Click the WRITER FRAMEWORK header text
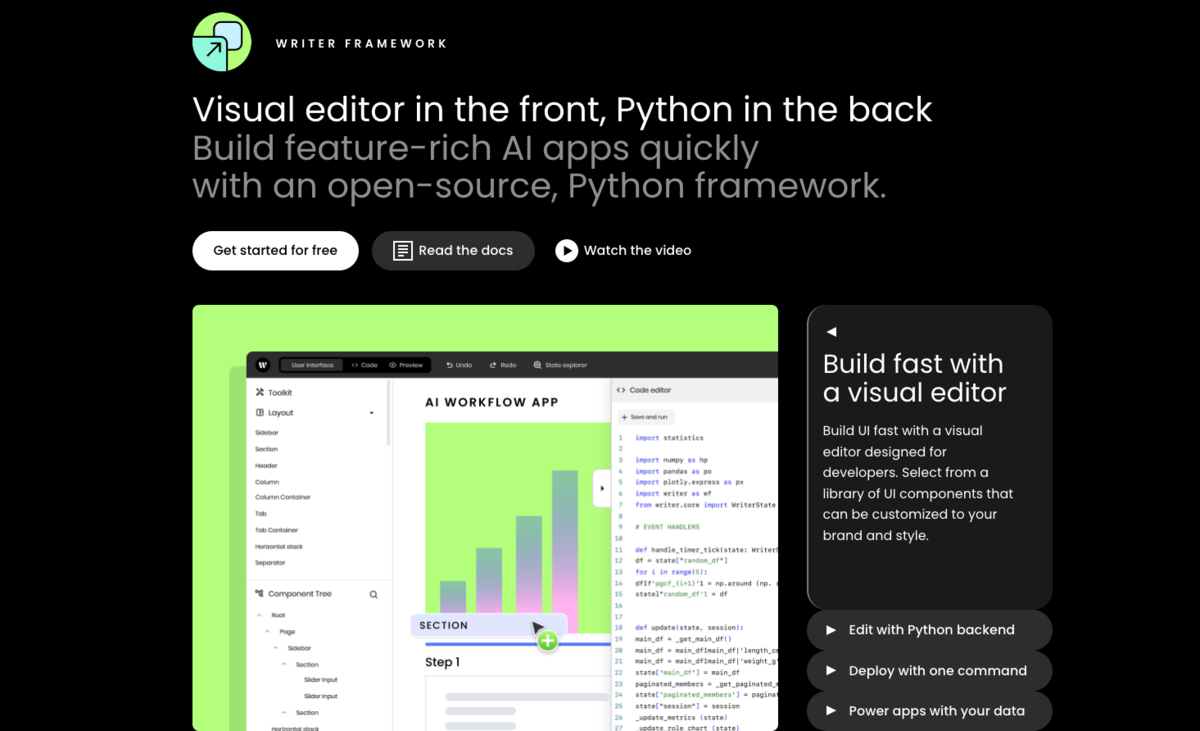This screenshot has height=731, width=1200. click(x=361, y=43)
